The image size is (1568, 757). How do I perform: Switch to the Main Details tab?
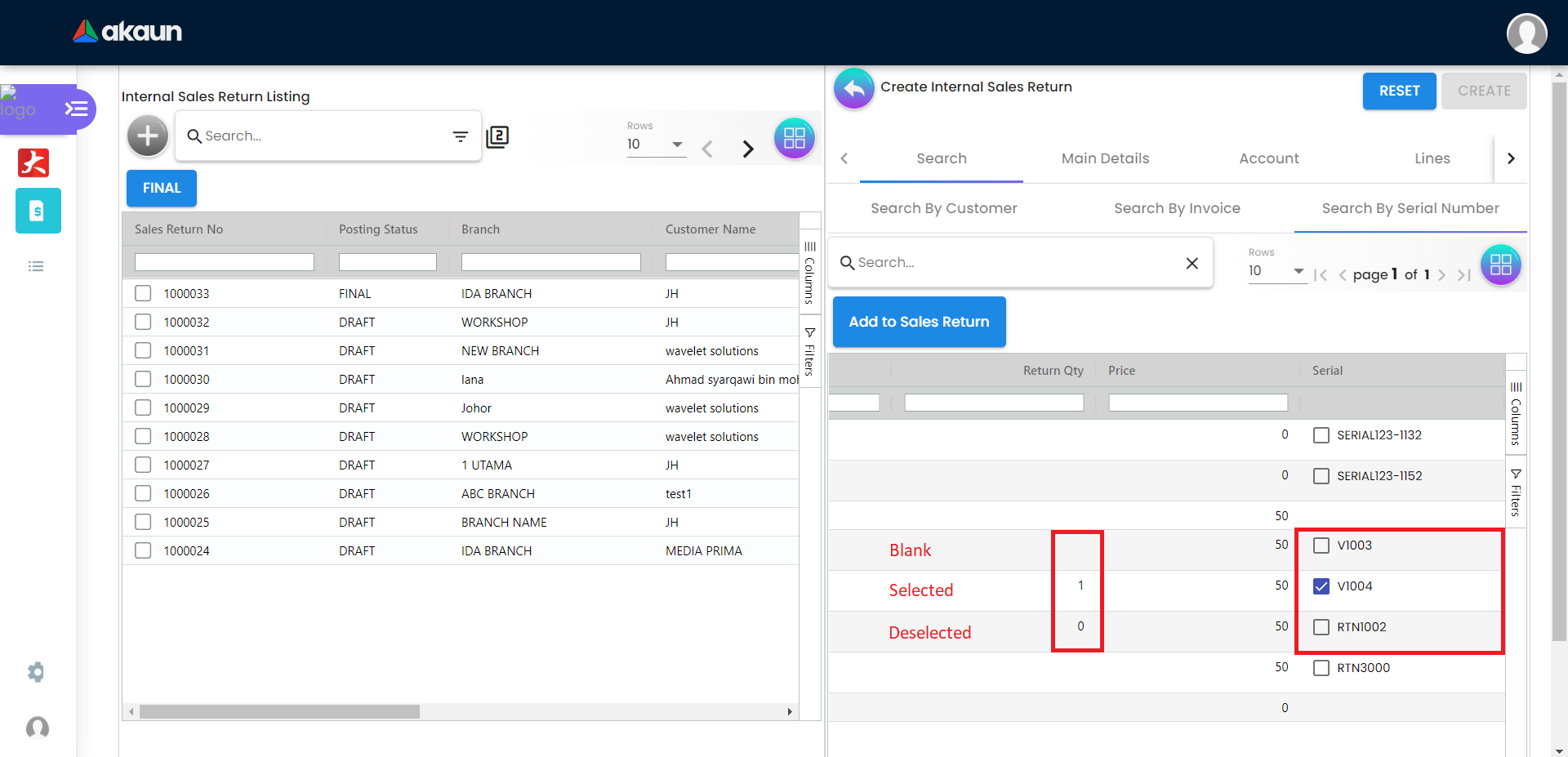coord(1105,158)
